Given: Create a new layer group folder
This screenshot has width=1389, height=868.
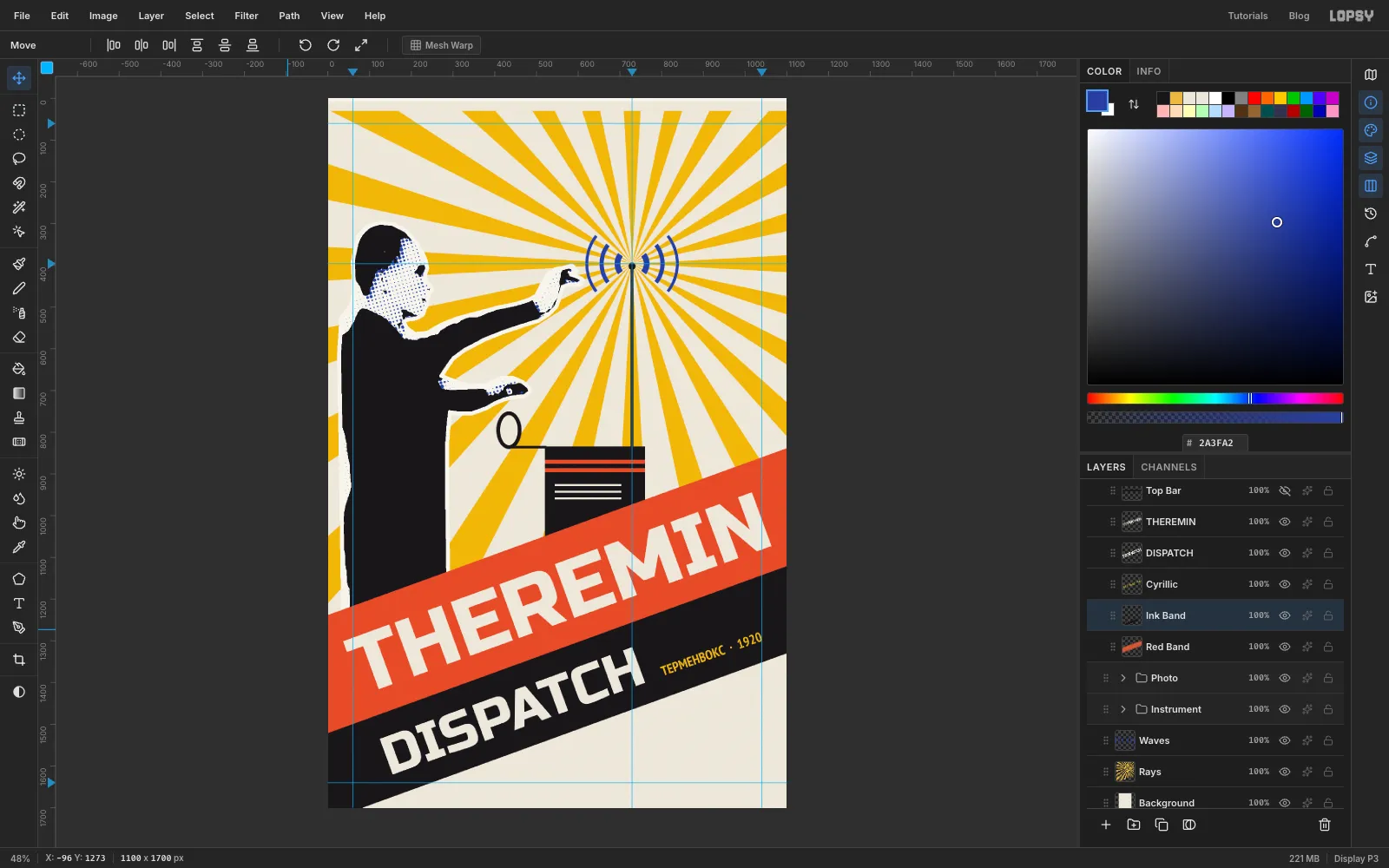Looking at the screenshot, I should pos(1134,825).
